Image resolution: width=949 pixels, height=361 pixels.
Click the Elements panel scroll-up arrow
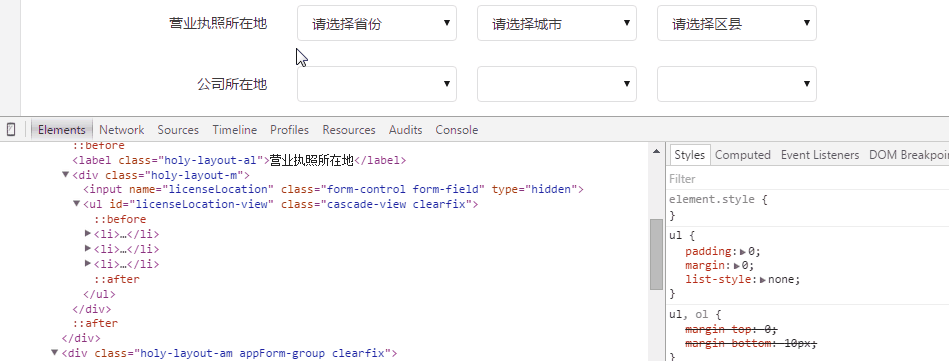click(x=656, y=151)
